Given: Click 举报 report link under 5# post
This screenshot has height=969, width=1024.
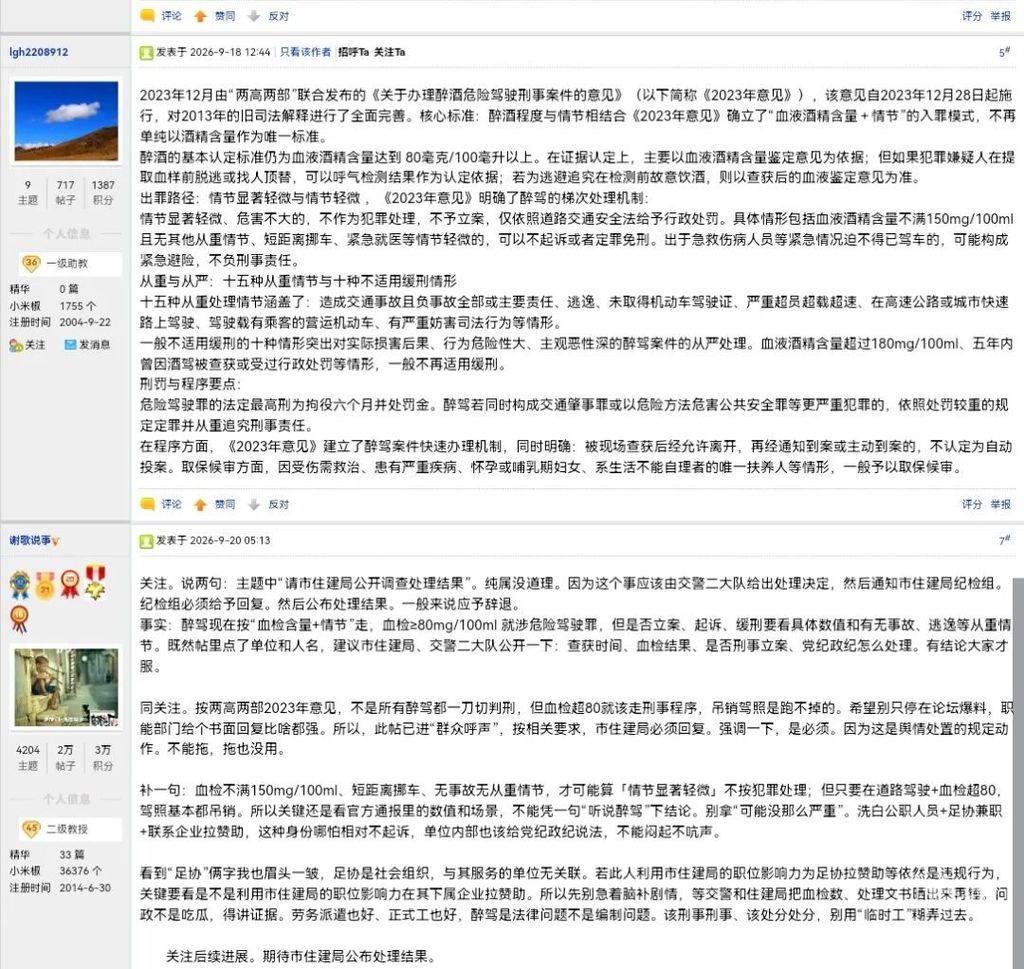Looking at the screenshot, I should coord(1000,504).
